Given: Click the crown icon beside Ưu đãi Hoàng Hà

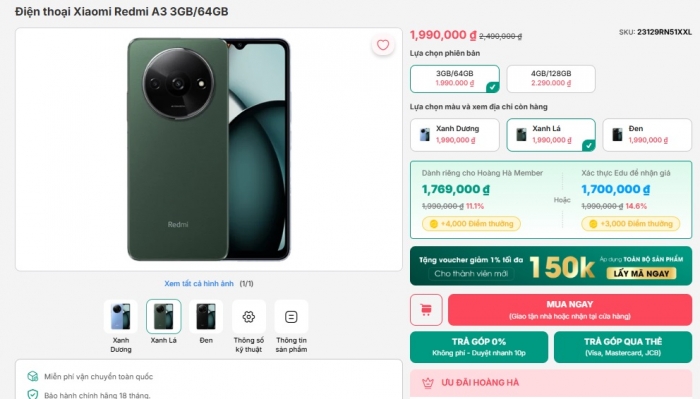Looking at the screenshot, I should point(428,382).
